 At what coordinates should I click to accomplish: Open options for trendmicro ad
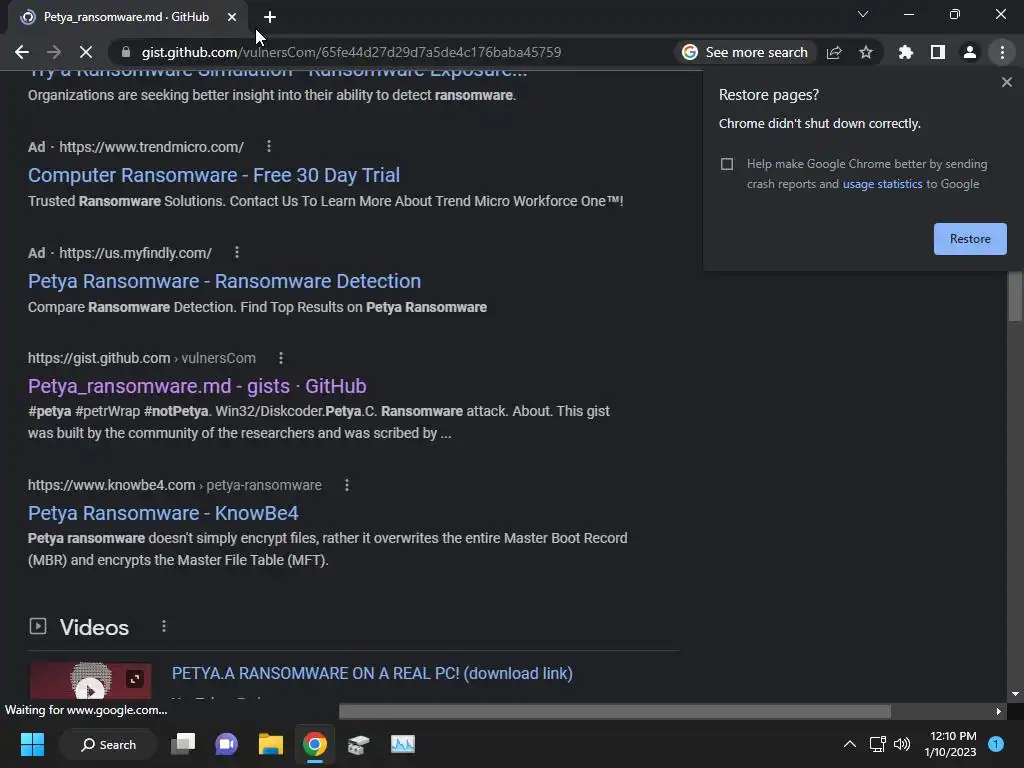click(269, 146)
